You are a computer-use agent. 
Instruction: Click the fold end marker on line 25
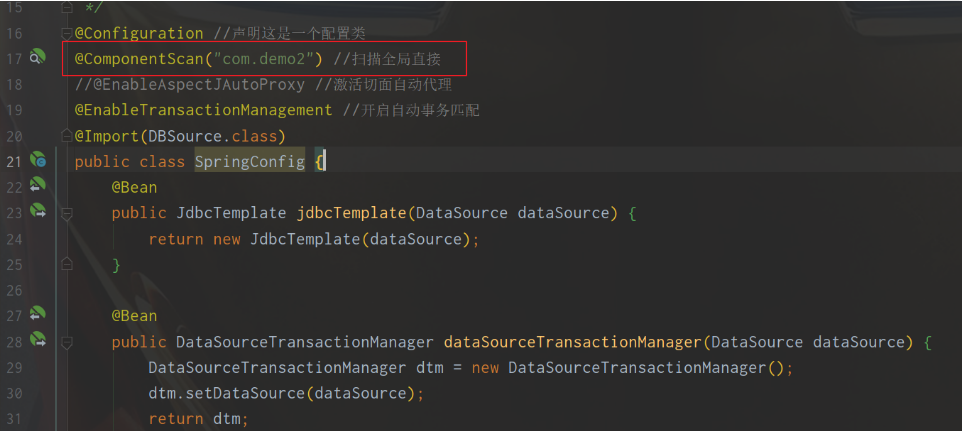[x=67, y=264]
